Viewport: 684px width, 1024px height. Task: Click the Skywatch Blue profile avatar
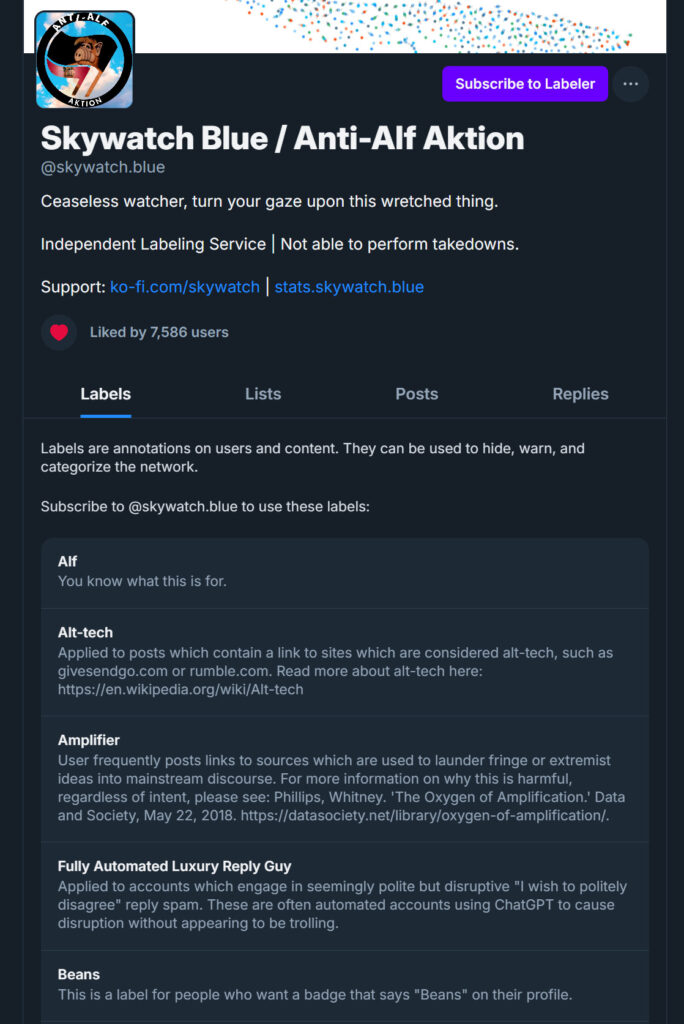pyautogui.click(x=84, y=60)
